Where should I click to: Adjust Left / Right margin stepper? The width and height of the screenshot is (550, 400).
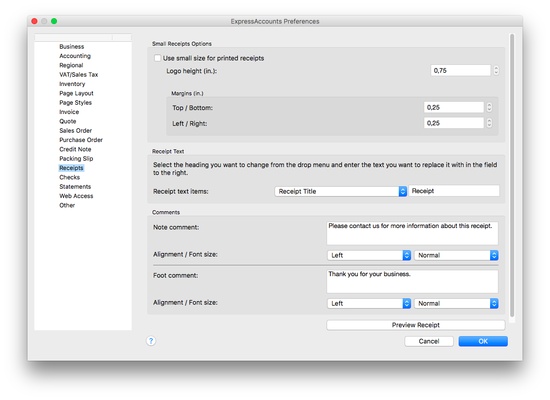pyautogui.click(x=489, y=123)
